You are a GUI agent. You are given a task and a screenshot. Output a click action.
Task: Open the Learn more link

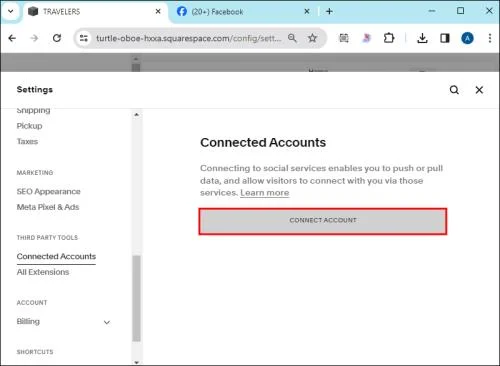click(265, 193)
